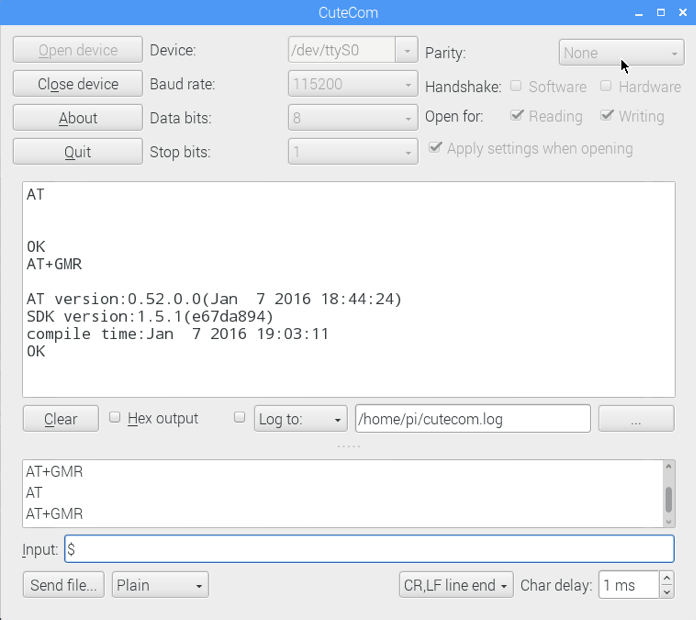Open the Stop bits dropdown

353,152
